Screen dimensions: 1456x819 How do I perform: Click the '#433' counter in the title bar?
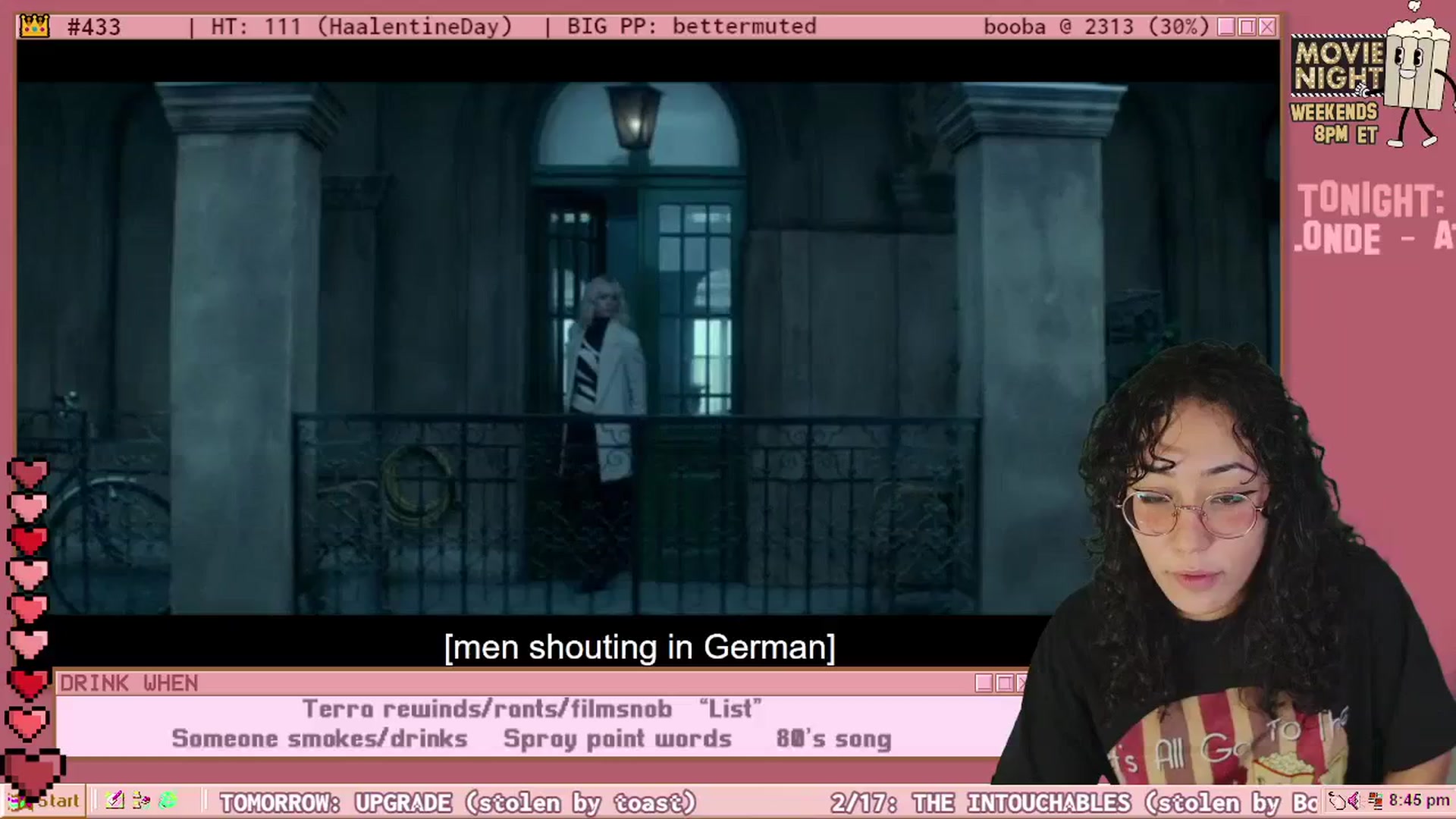94,27
